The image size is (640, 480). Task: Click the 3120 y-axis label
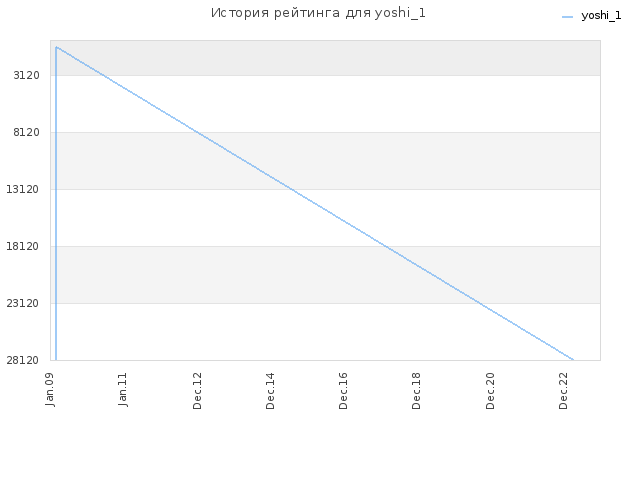(27, 75)
